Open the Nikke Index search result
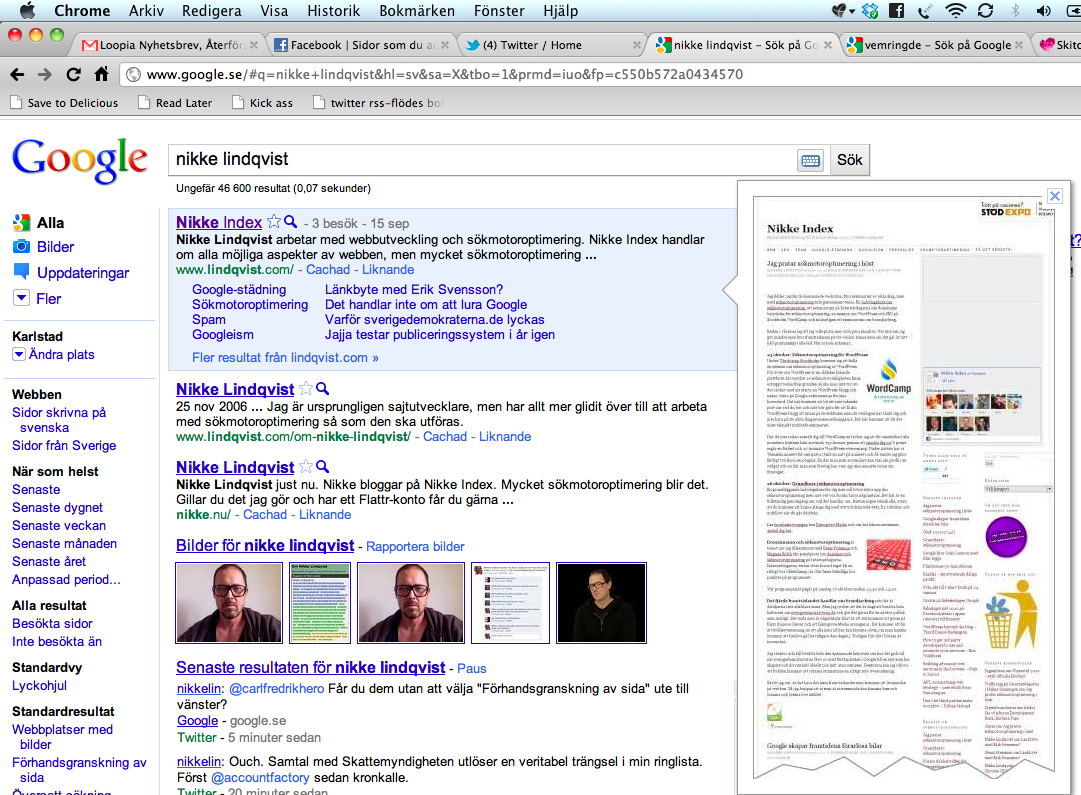 [x=219, y=222]
